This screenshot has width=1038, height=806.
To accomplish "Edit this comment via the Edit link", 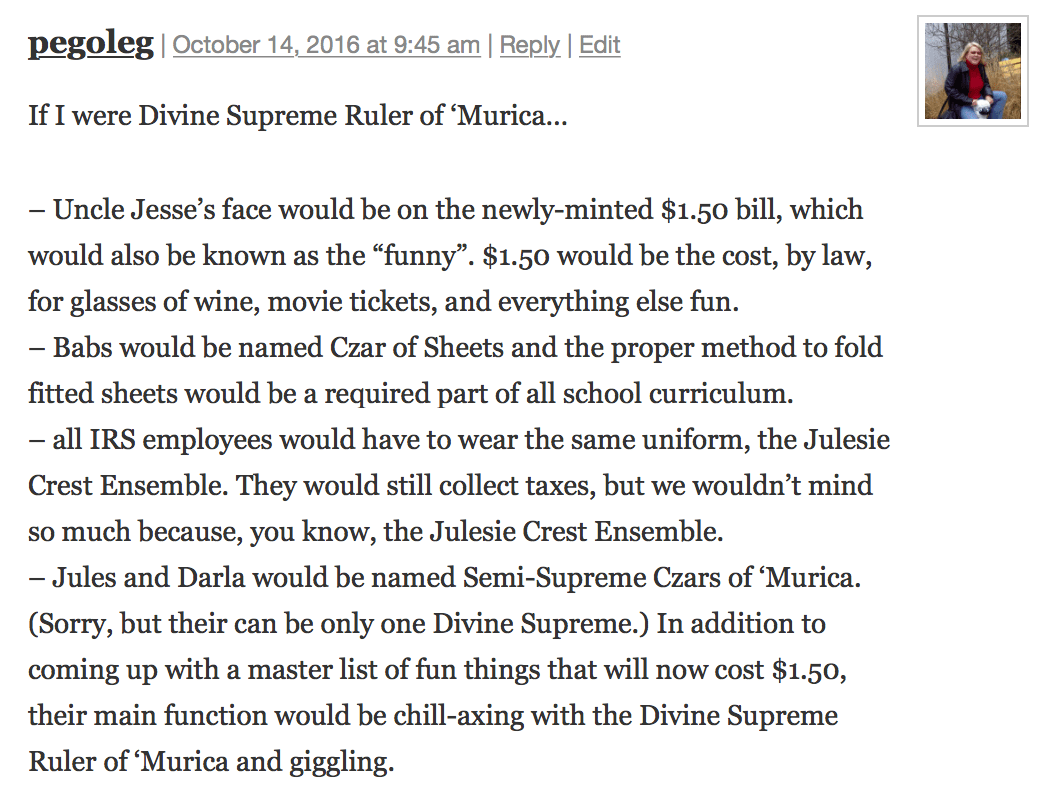I will (600, 45).
